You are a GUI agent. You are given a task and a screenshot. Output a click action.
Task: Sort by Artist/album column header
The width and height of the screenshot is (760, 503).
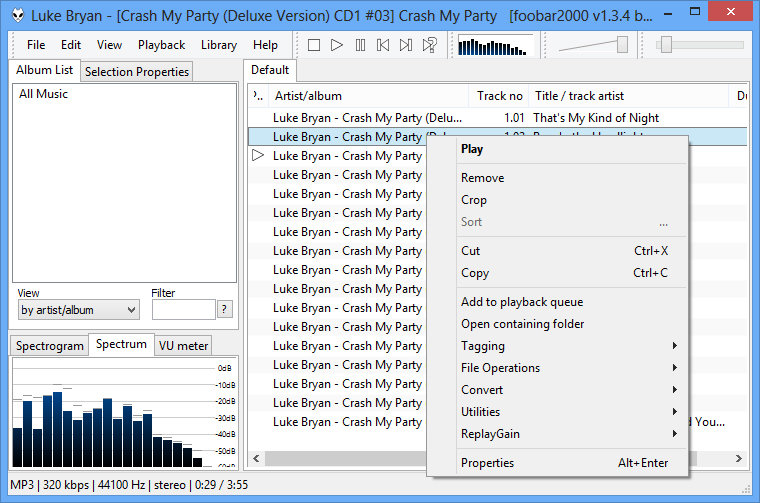[x=368, y=96]
